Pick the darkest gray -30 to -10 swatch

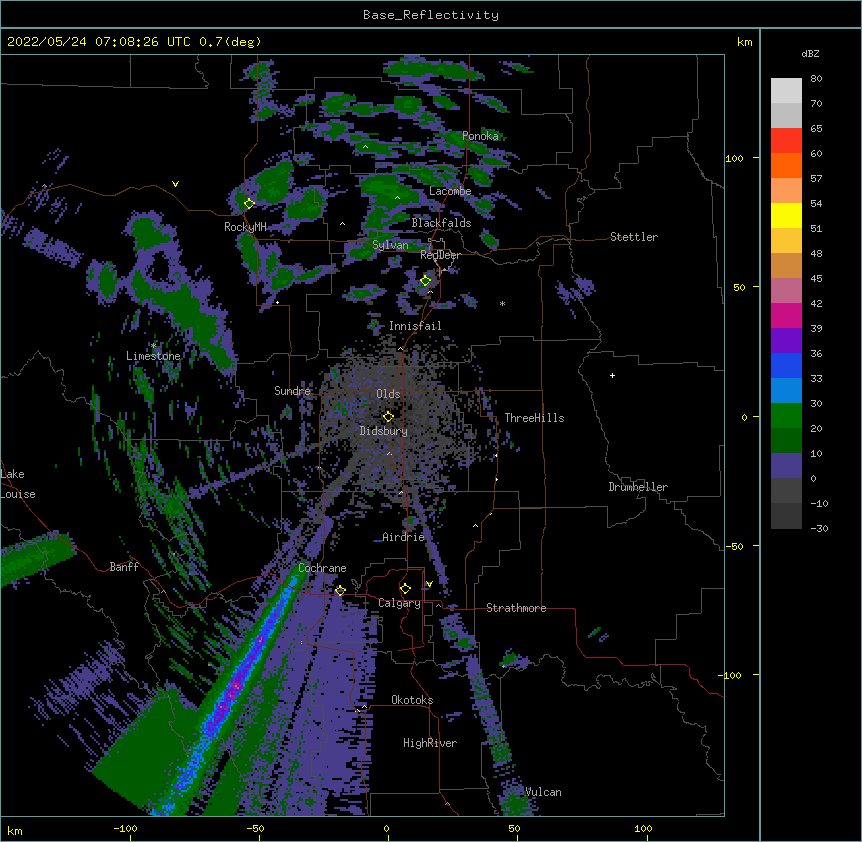coord(786,516)
